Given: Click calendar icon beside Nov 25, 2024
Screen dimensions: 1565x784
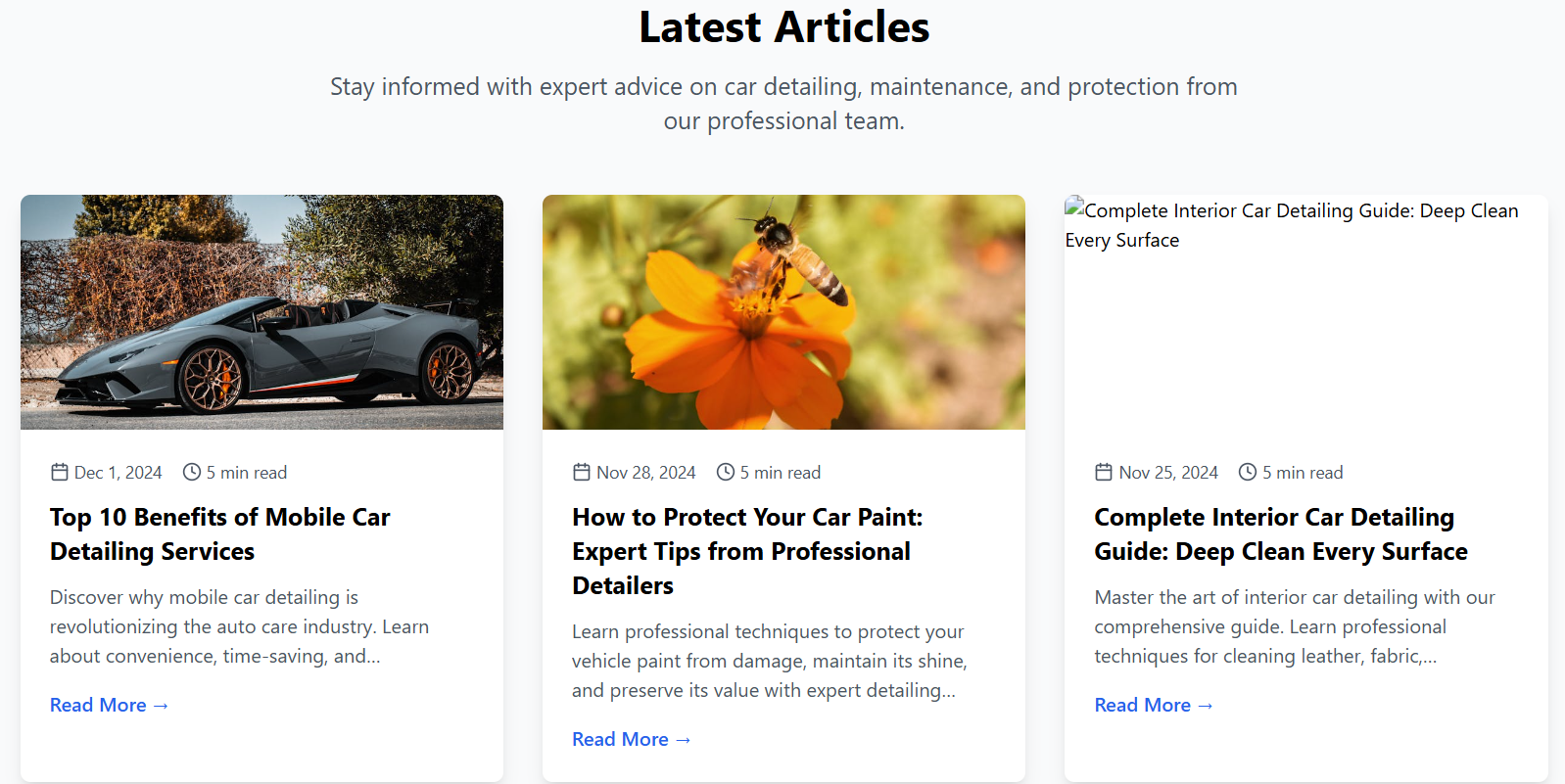Looking at the screenshot, I should pos(1104,473).
